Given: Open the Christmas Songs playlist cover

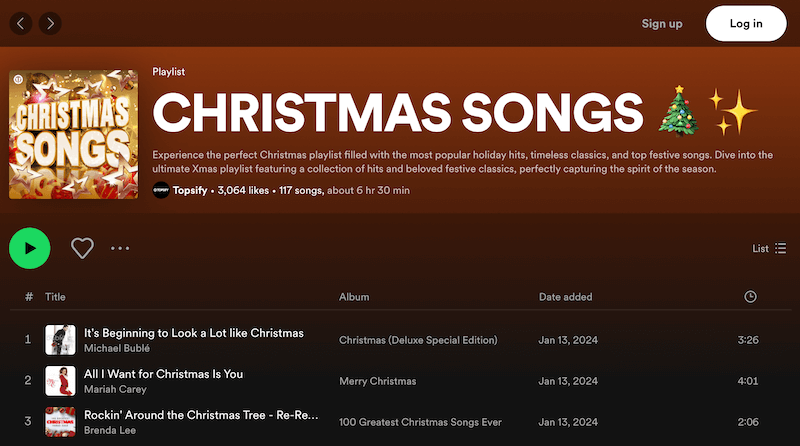Looking at the screenshot, I should pyautogui.click(x=73, y=134).
